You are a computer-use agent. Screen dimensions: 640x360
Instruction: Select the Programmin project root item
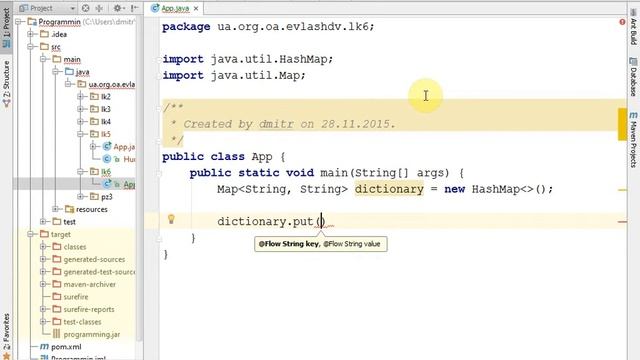point(60,21)
